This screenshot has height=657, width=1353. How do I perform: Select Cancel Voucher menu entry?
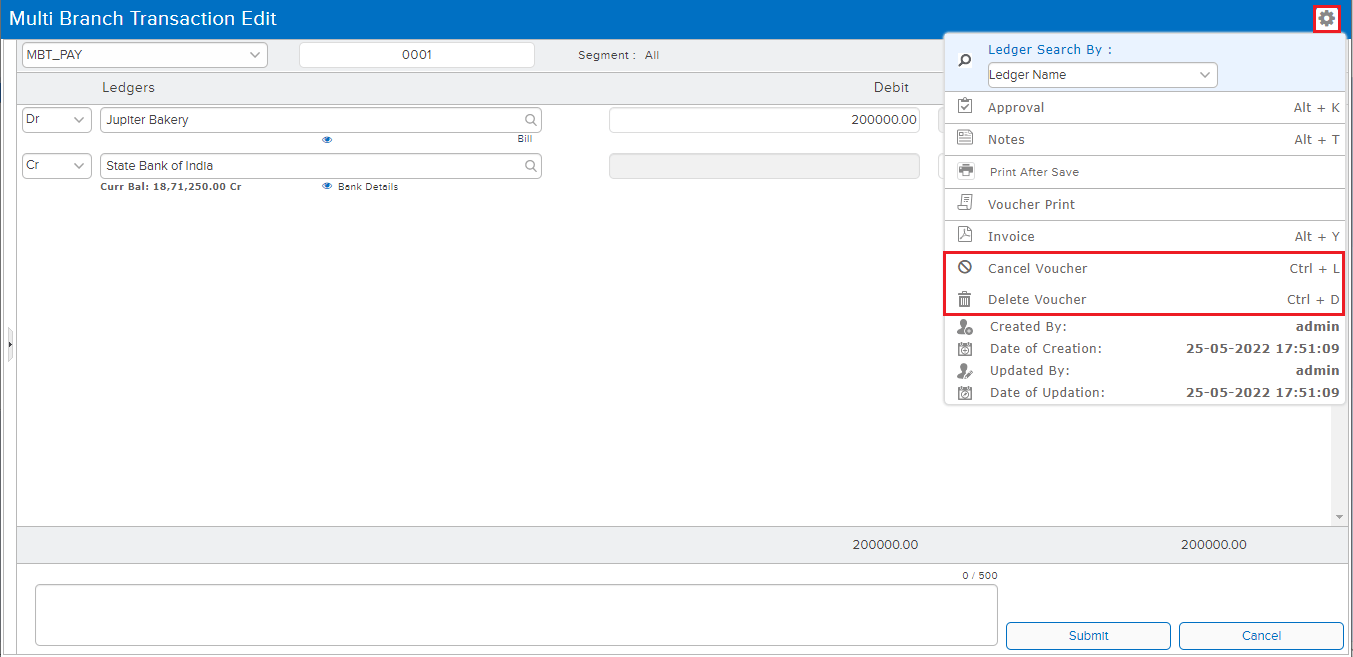pos(1037,268)
